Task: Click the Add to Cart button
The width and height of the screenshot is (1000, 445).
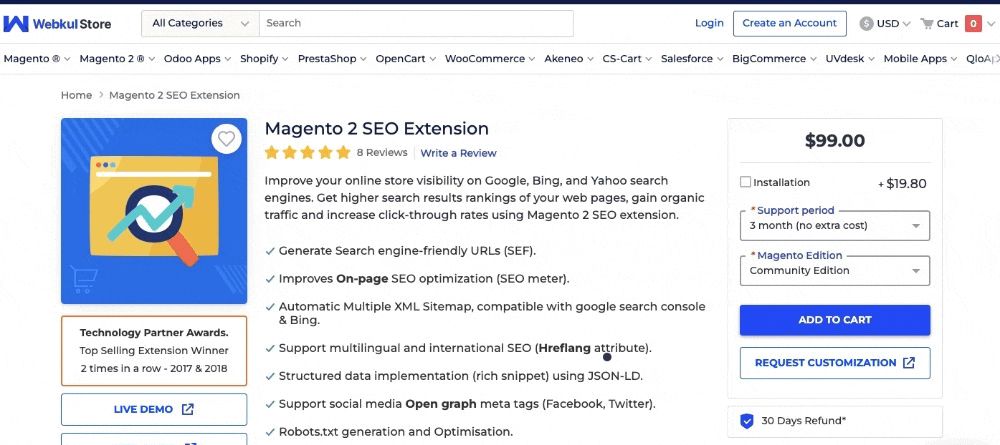Action: [x=835, y=320]
